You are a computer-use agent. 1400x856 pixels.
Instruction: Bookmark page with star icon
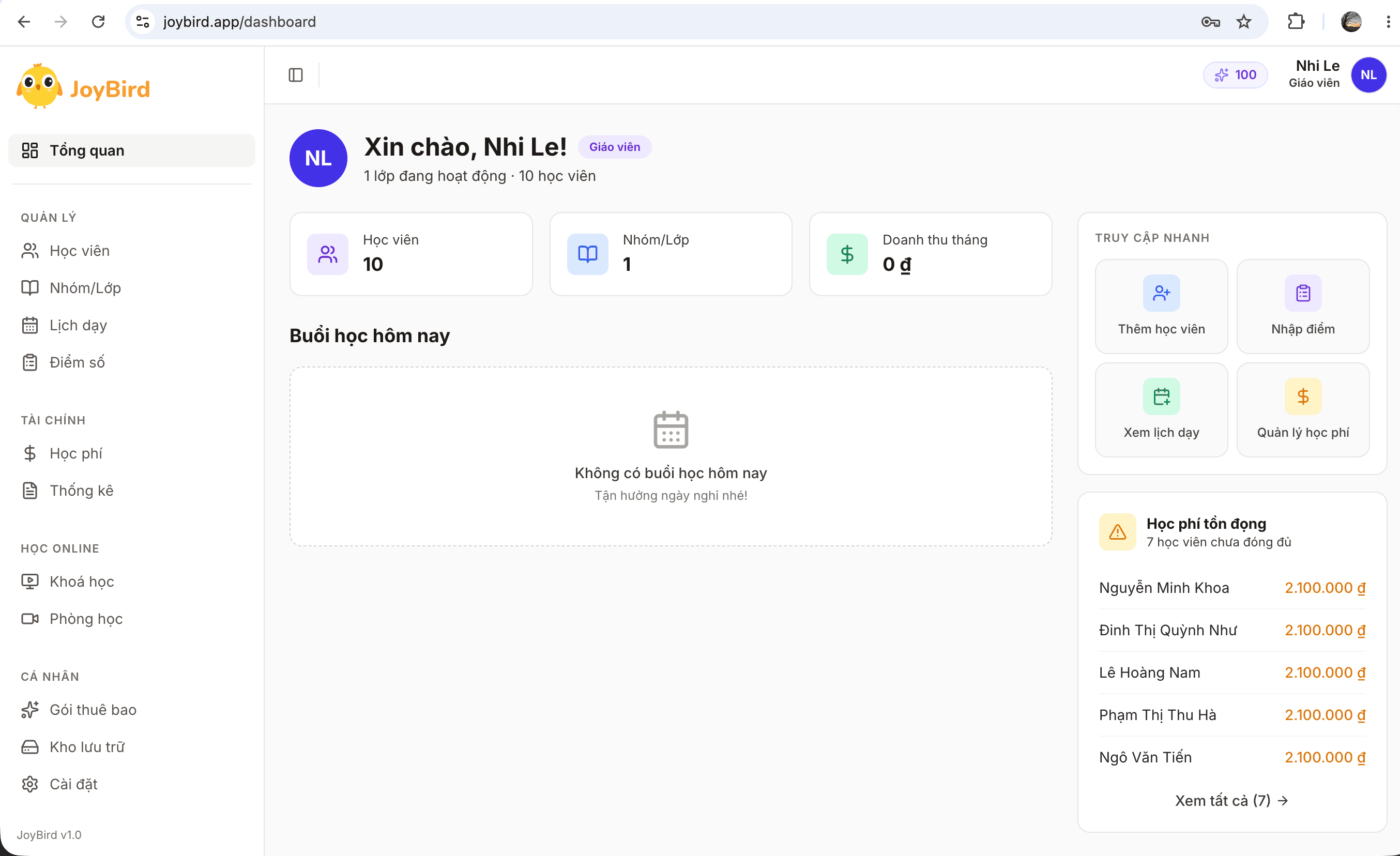click(1244, 22)
